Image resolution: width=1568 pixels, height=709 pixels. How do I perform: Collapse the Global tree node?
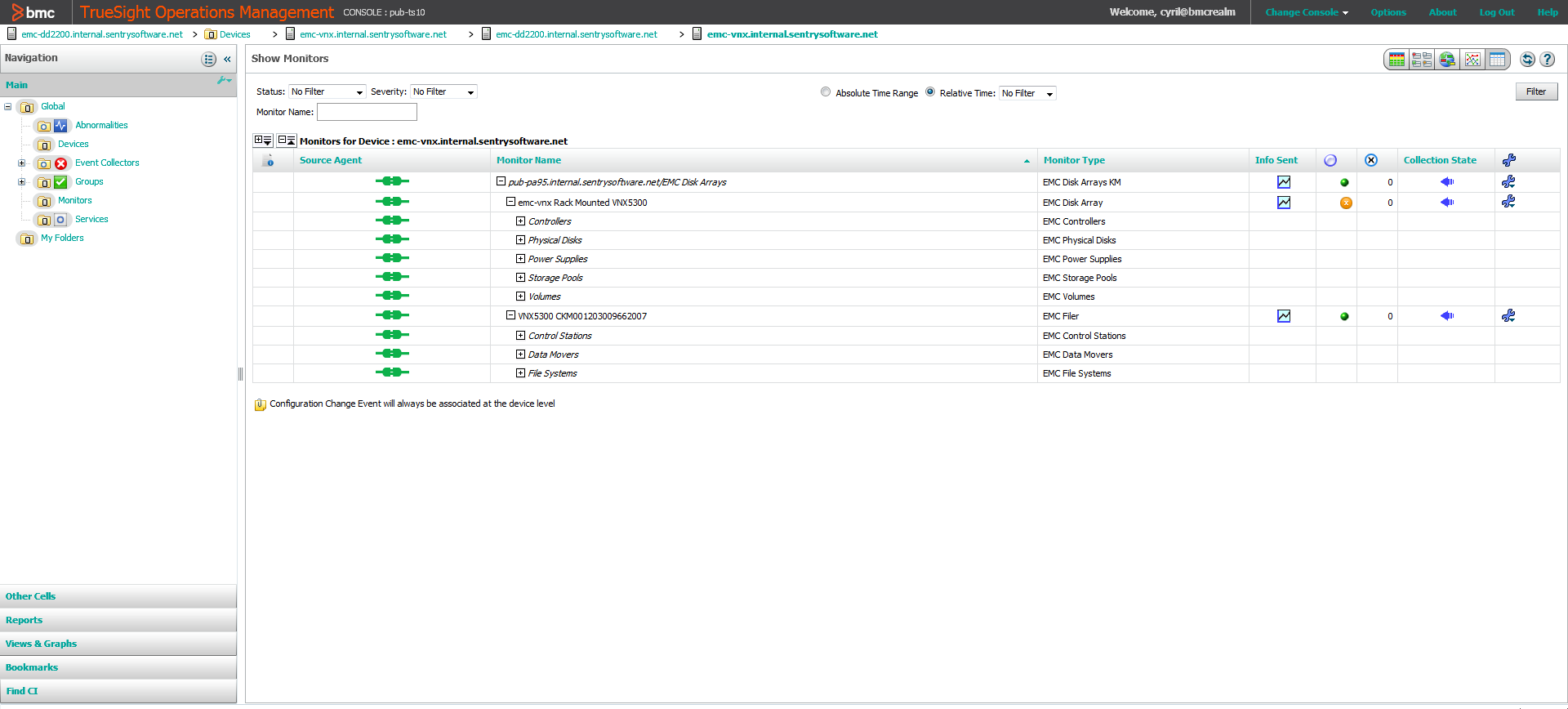pyautogui.click(x=8, y=106)
